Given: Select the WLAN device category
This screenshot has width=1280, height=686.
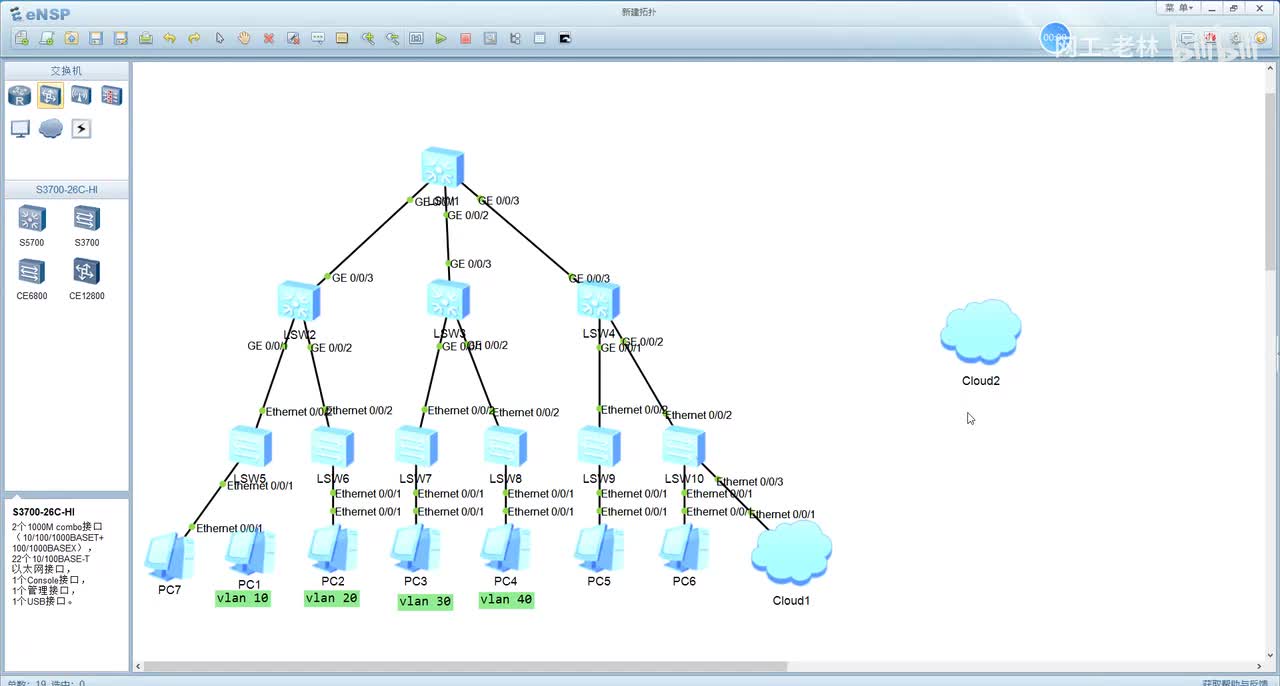Looking at the screenshot, I should point(81,96).
